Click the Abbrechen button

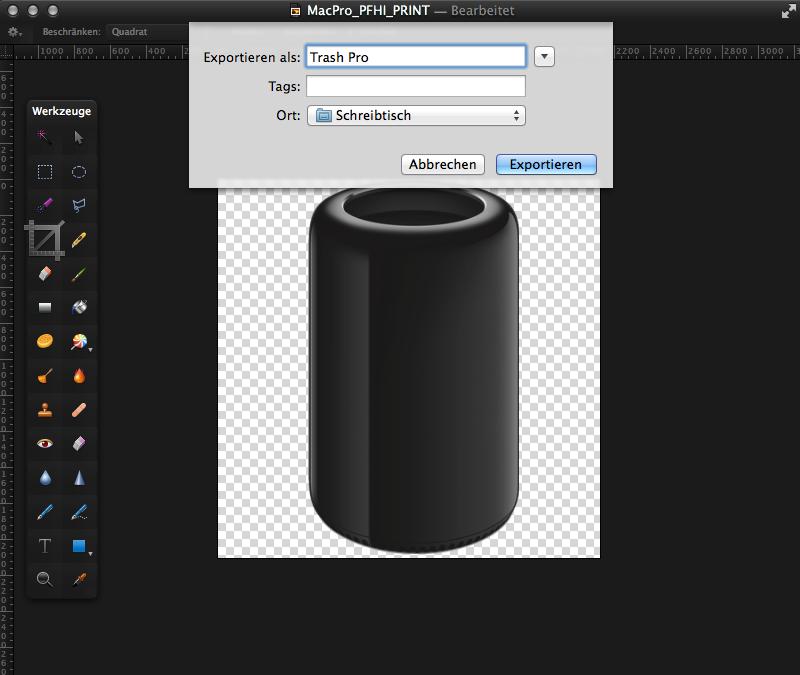[443, 164]
